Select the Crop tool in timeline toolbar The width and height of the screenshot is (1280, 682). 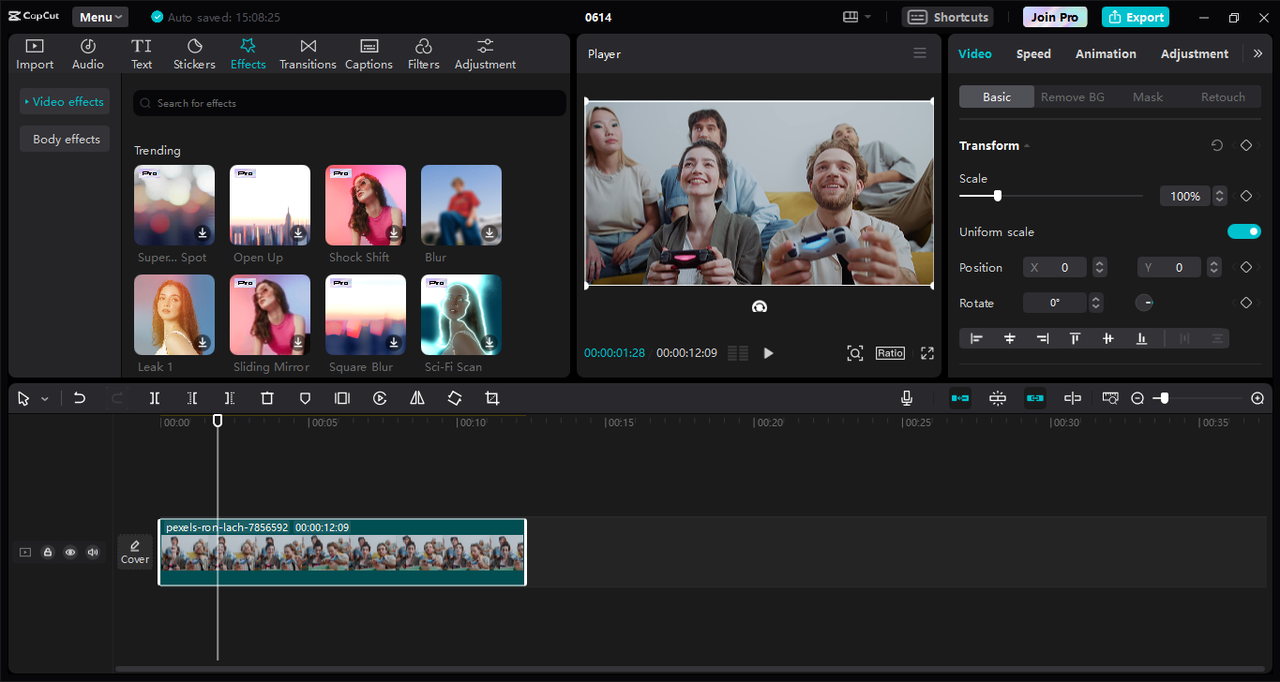tap(492, 398)
